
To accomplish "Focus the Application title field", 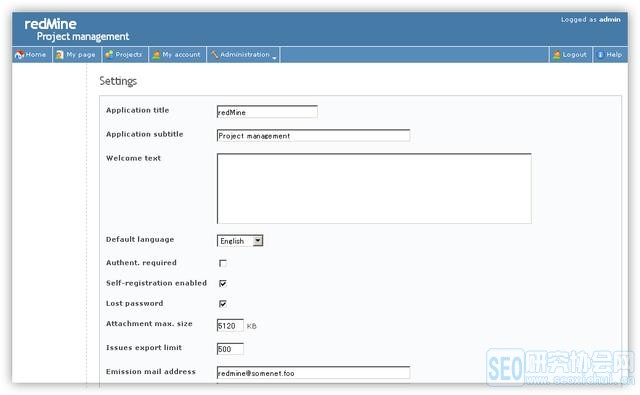I will pos(267,112).
